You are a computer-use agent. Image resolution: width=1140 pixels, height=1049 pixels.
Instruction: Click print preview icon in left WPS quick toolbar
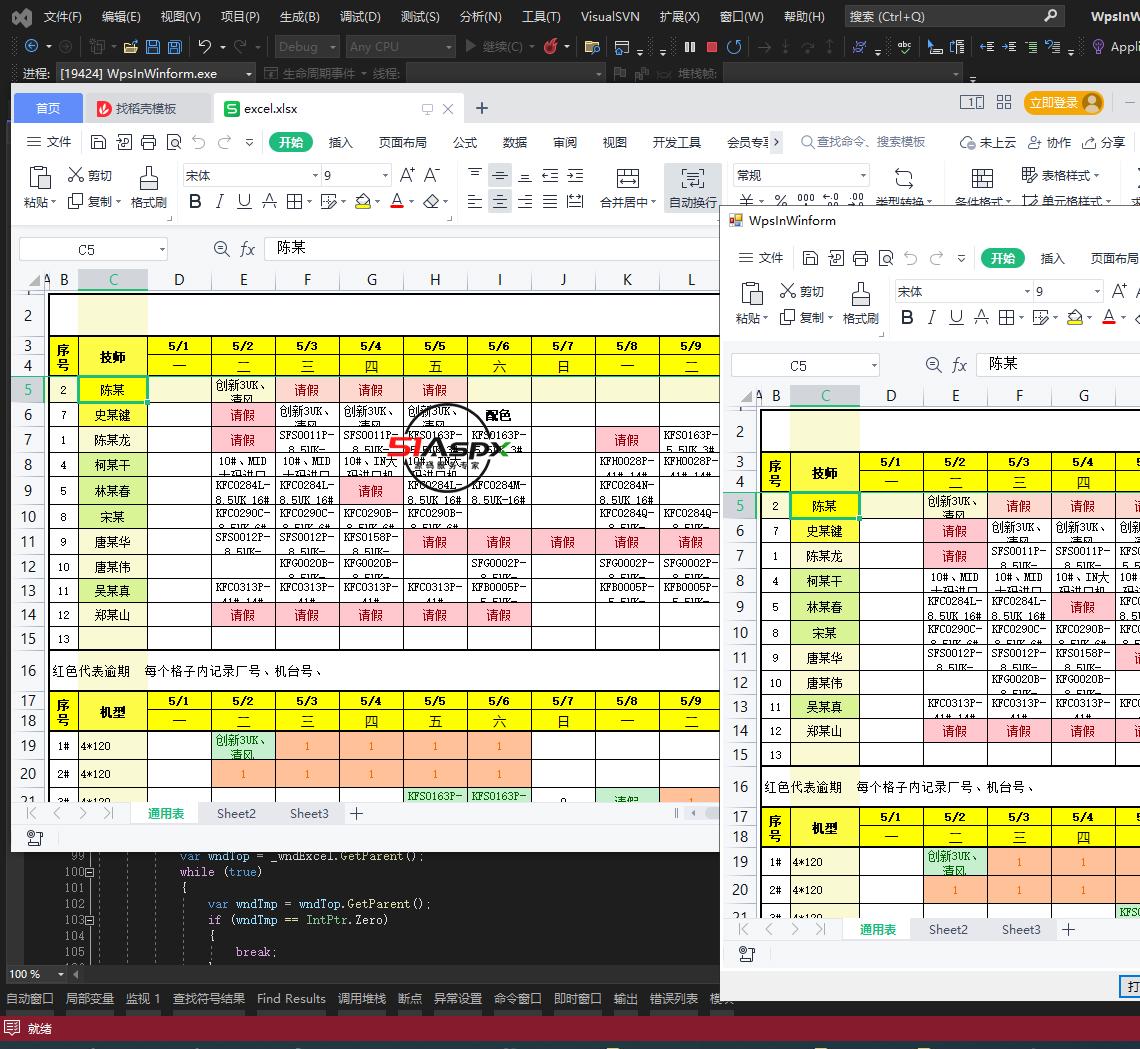174,142
